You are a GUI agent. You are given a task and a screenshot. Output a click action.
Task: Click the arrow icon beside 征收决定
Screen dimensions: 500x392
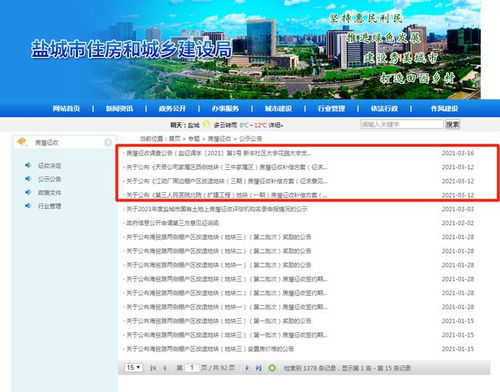click(x=28, y=165)
